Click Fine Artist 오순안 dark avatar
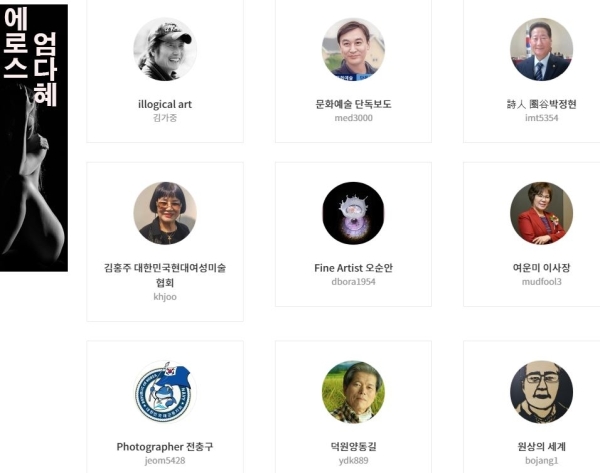The height and width of the screenshot is (473, 600). tap(353, 213)
